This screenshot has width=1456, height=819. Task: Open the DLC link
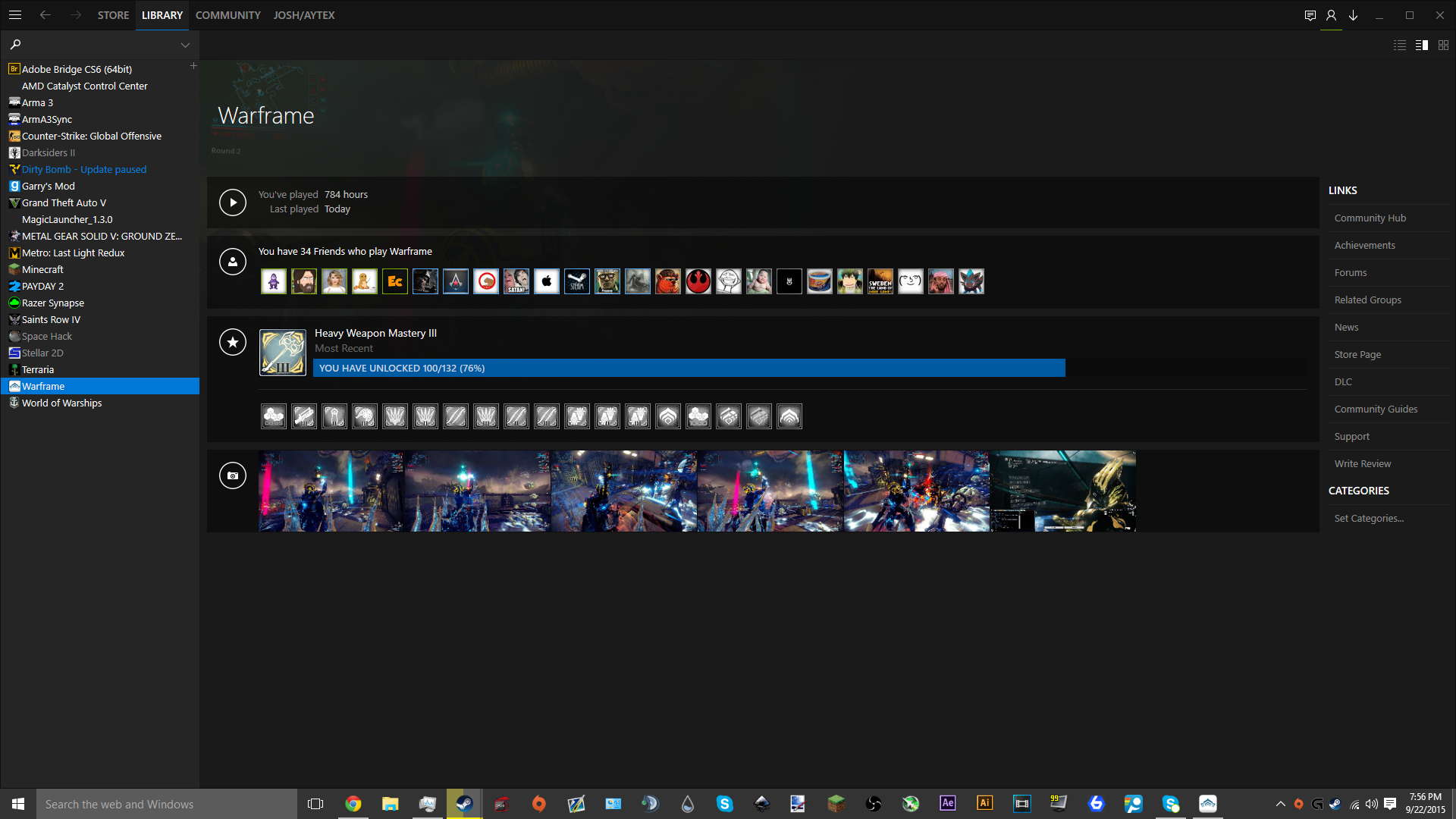click(1344, 381)
